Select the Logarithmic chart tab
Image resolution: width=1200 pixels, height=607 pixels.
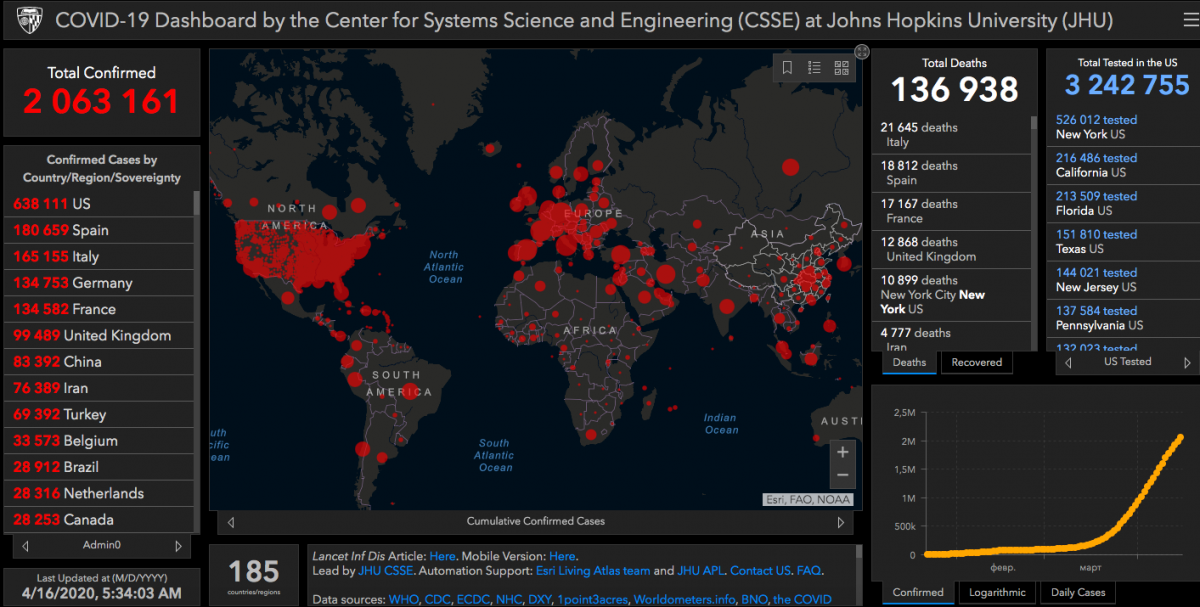(x=997, y=592)
